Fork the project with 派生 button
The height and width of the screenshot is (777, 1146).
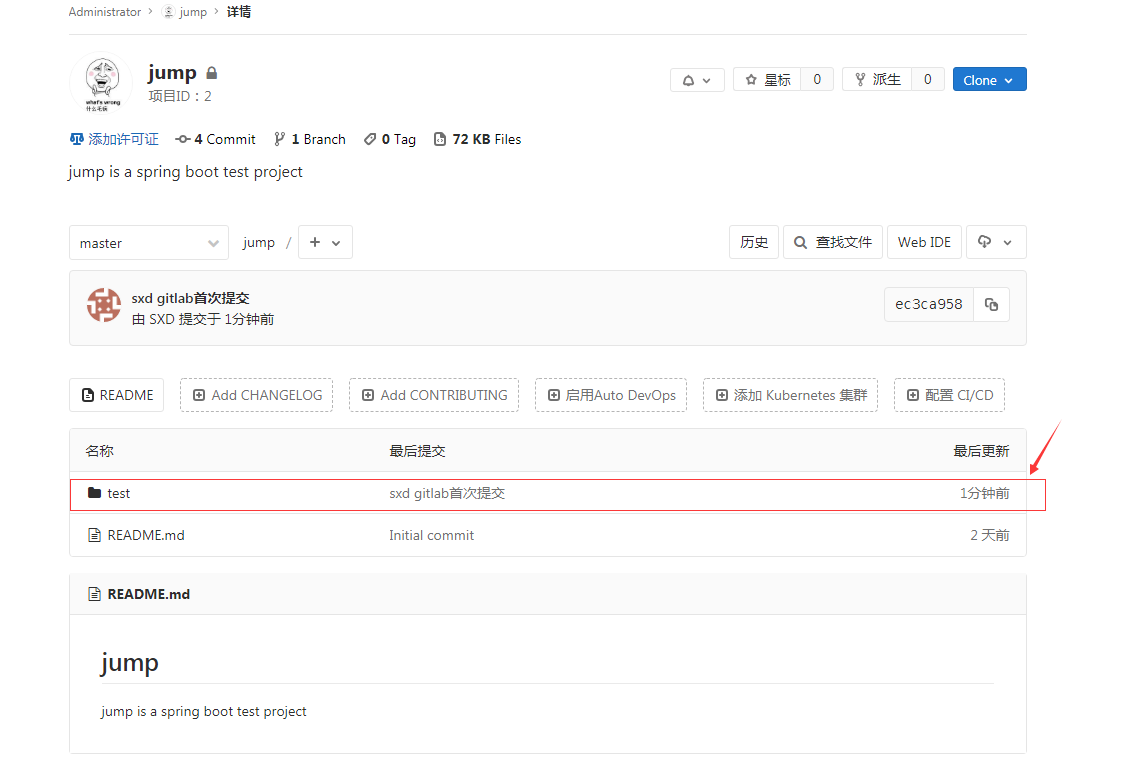pyautogui.click(x=877, y=80)
